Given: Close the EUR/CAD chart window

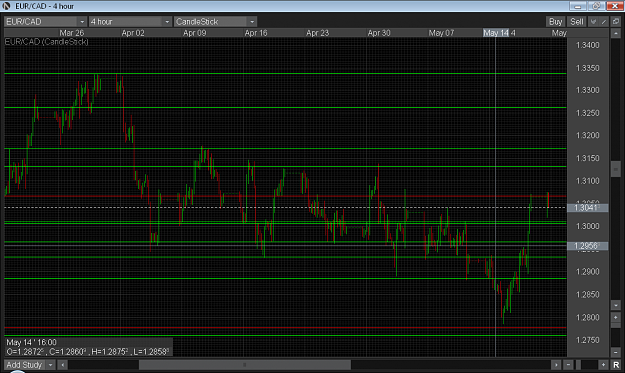Looking at the screenshot, I should coord(615,6).
